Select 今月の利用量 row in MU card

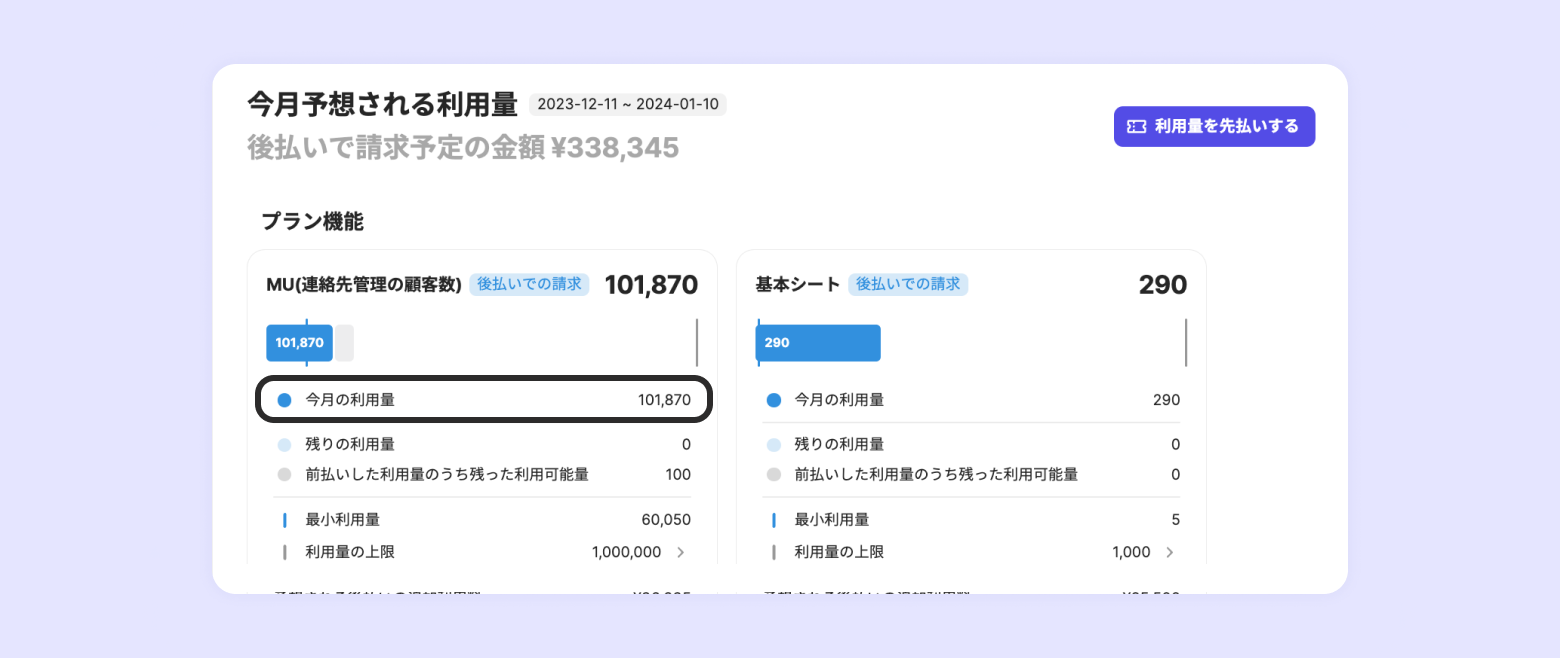click(484, 400)
